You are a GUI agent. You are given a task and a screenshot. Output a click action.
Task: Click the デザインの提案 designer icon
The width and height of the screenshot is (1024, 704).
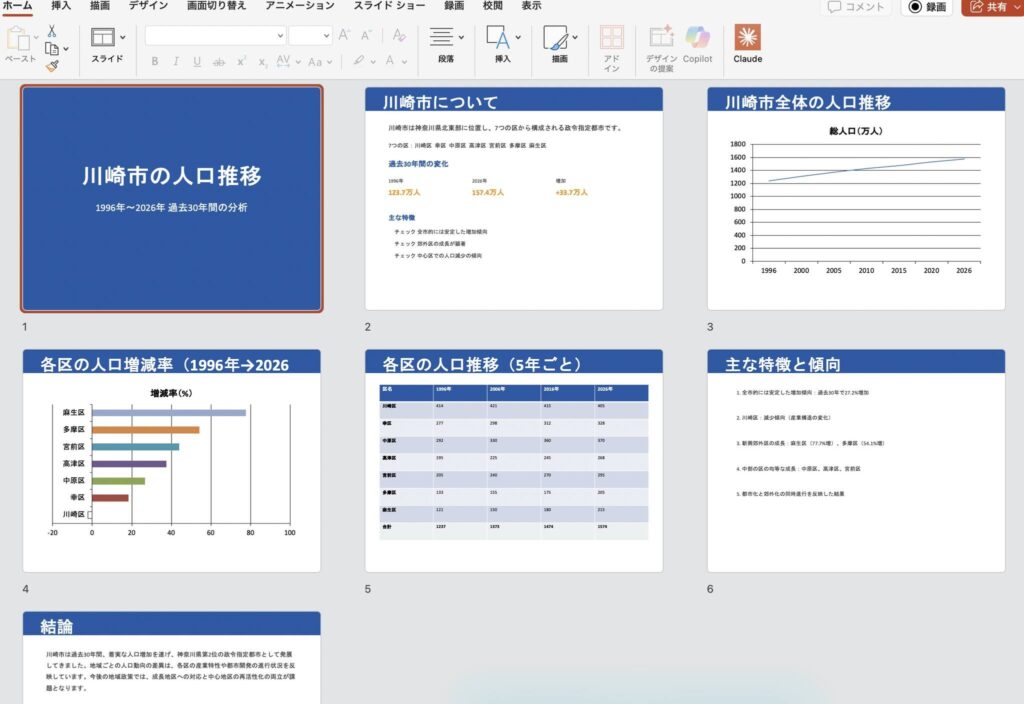[x=661, y=44]
